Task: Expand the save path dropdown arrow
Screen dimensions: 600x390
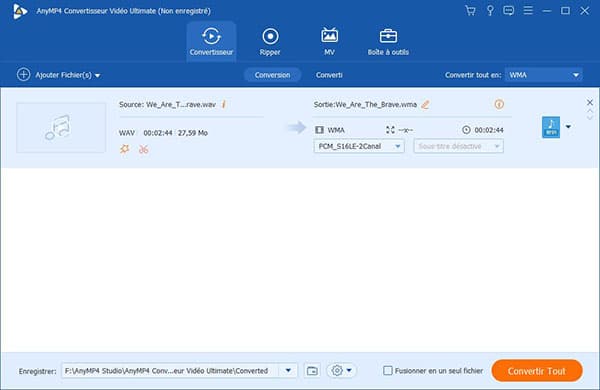Action: [288, 370]
